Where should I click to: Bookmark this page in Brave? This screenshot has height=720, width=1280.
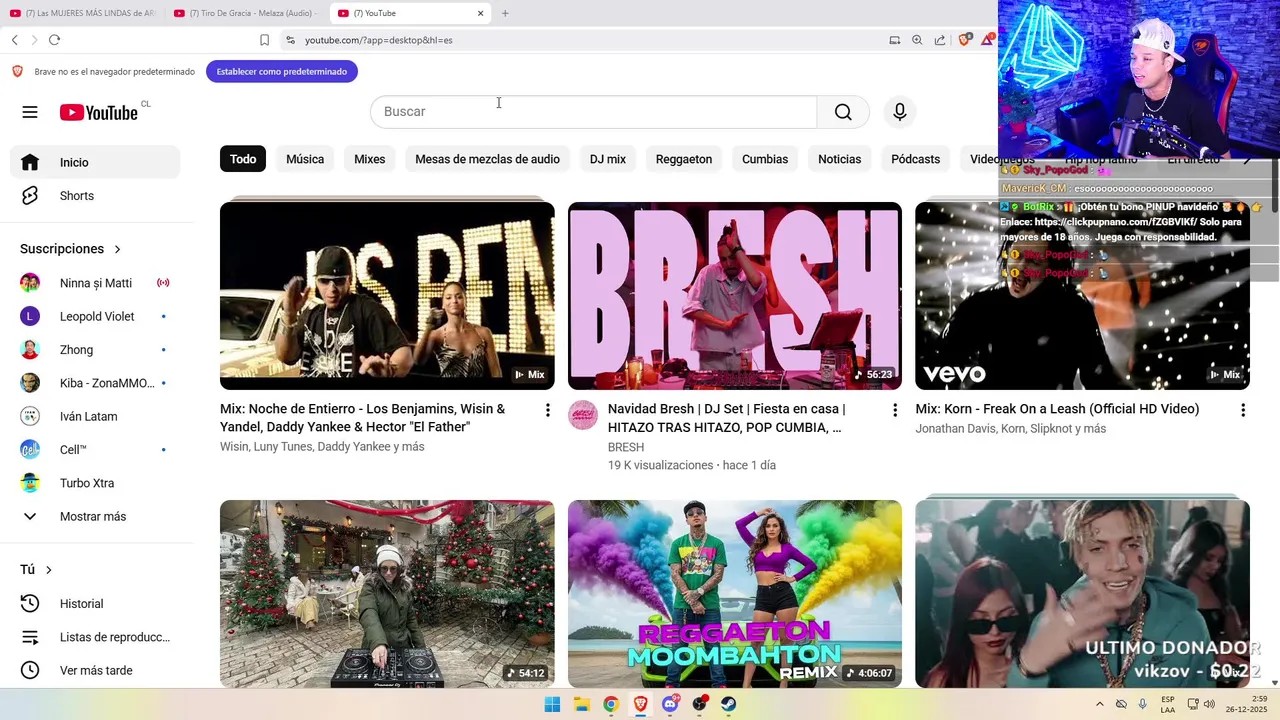click(x=264, y=40)
